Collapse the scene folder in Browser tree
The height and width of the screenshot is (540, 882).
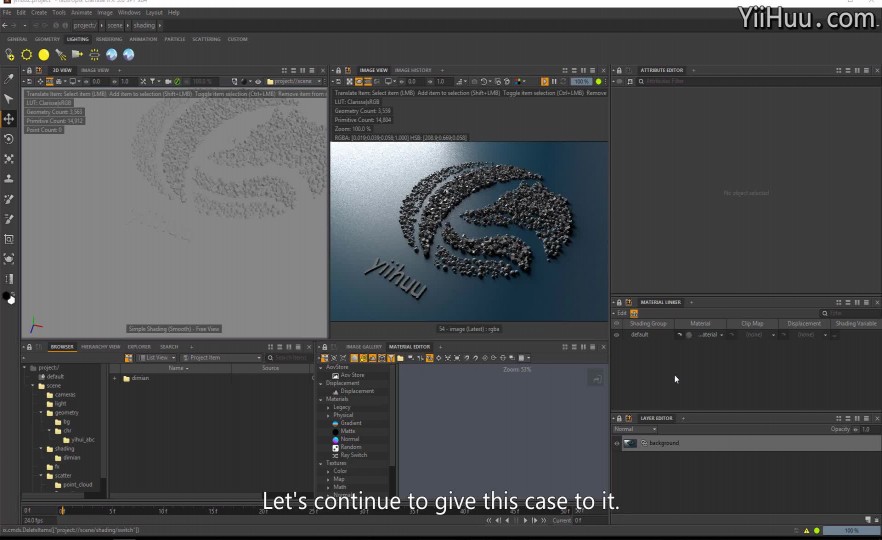(33, 386)
